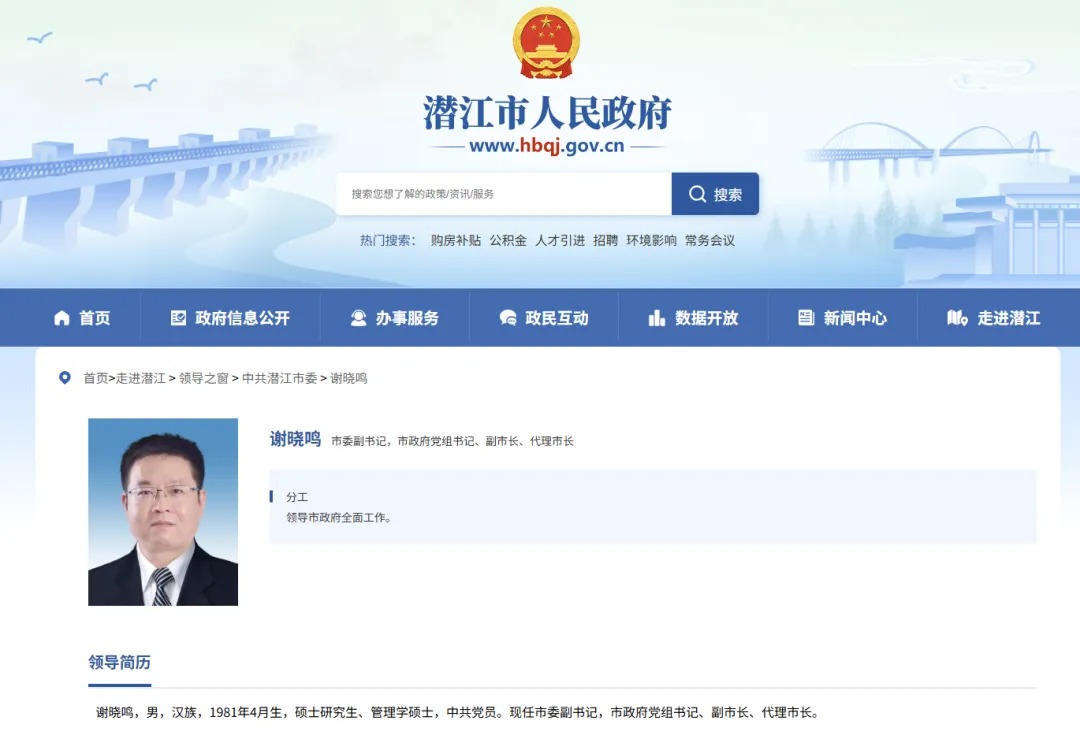
Task: Click 谢晓鸣 in the breadcrumb
Action: point(349,378)
